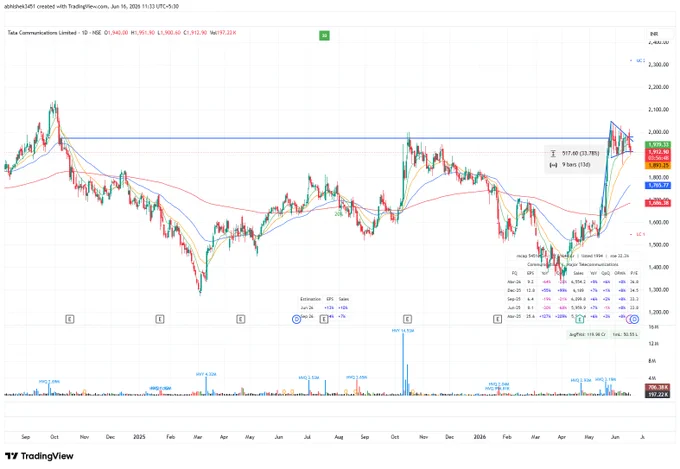Click the Jun 26 estimation row
The height and width of the screenshot is (469, 680).
click(324, 308)
